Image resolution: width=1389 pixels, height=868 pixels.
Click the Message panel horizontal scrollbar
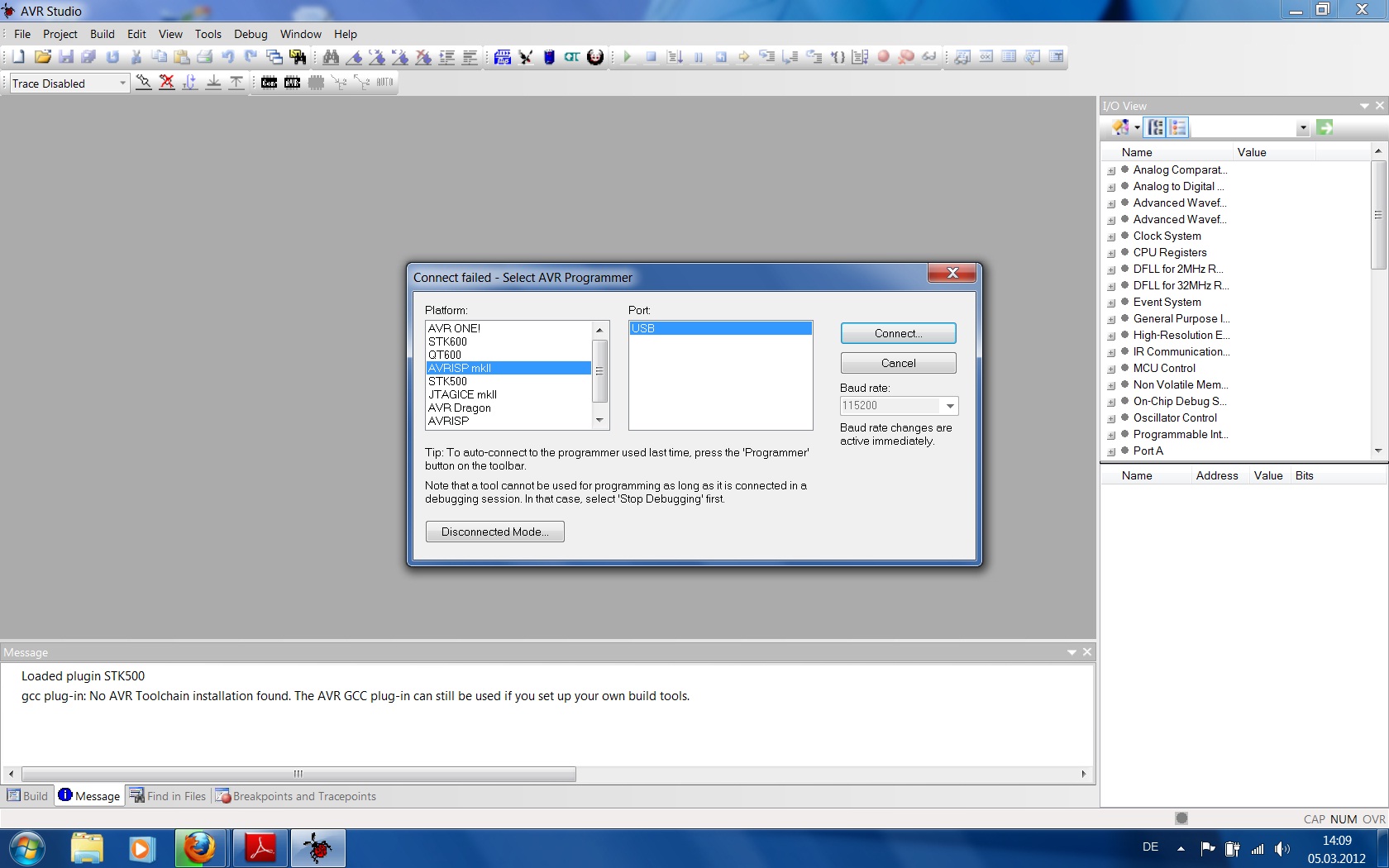coord(298,775)
